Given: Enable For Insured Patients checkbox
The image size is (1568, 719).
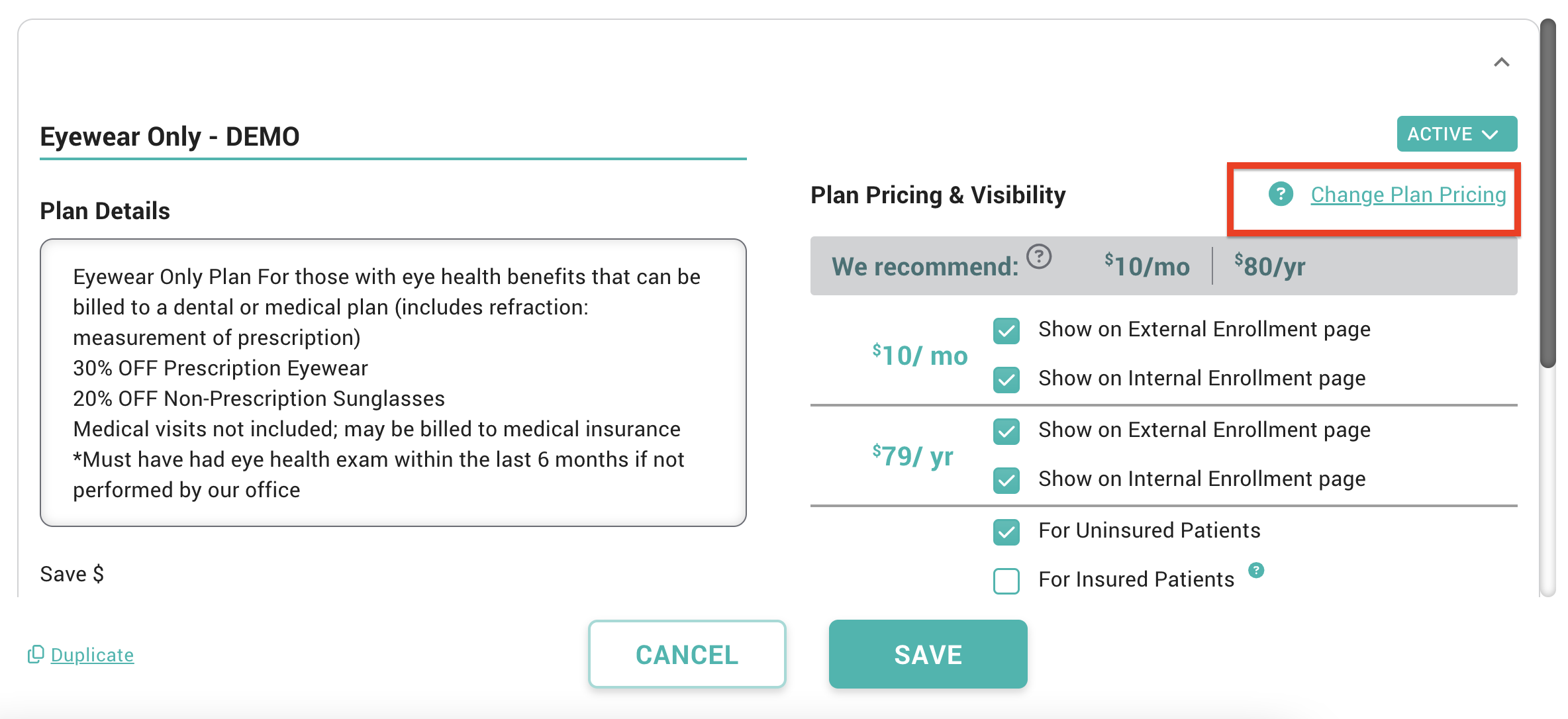Looking at the screenshot, I should point(1006,581).
